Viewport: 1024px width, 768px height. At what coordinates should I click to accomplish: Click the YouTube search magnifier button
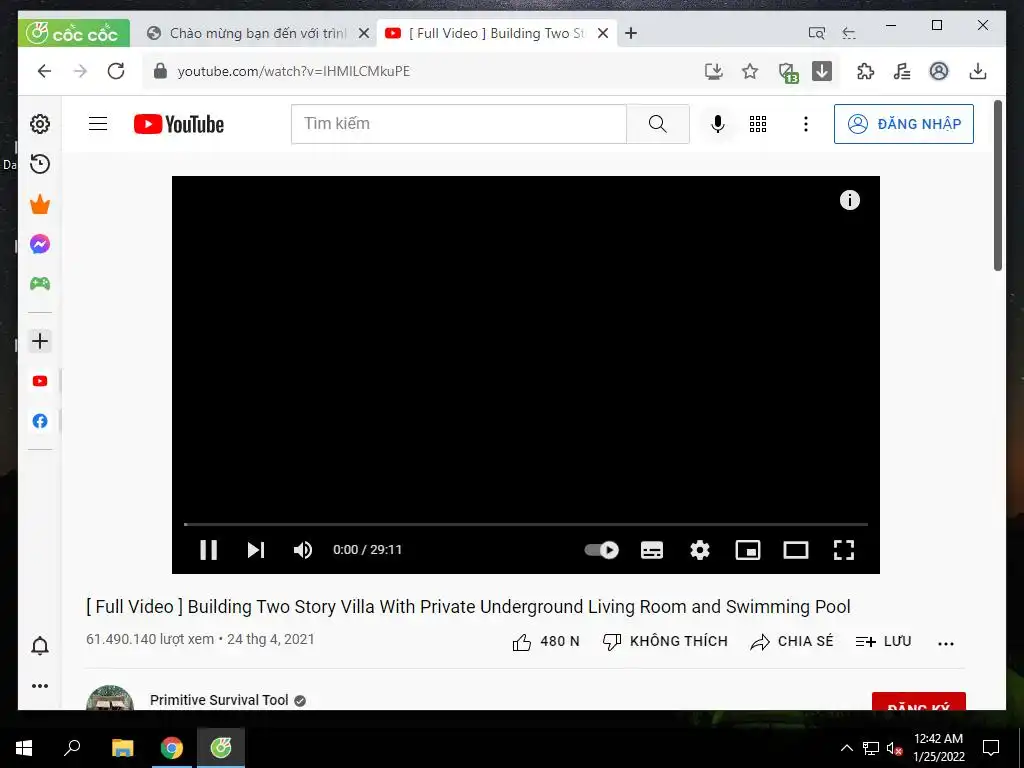pos(658,123)
